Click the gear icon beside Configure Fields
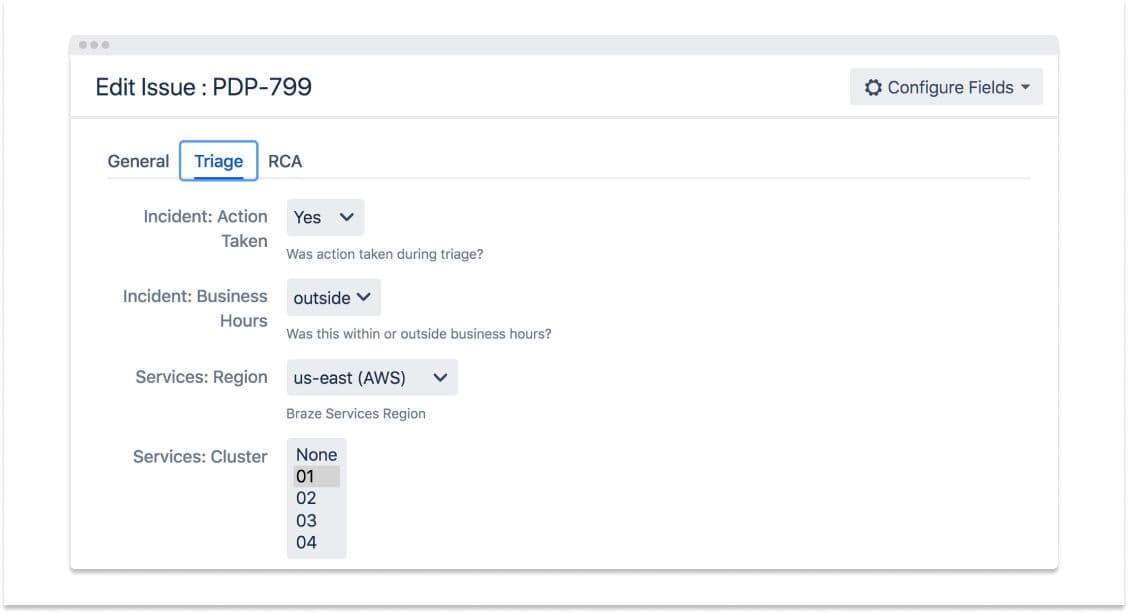Viewport: 1128px width, 613px height. [873, 88]
